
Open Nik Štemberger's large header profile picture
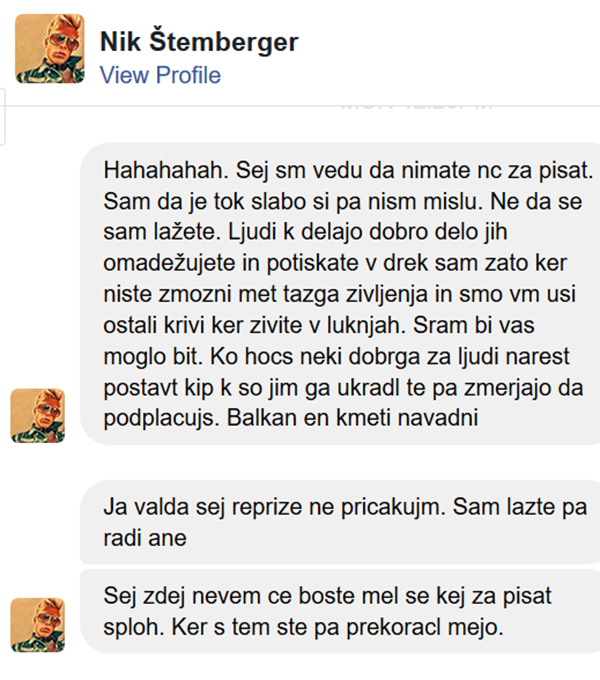(x=50, y=49)
